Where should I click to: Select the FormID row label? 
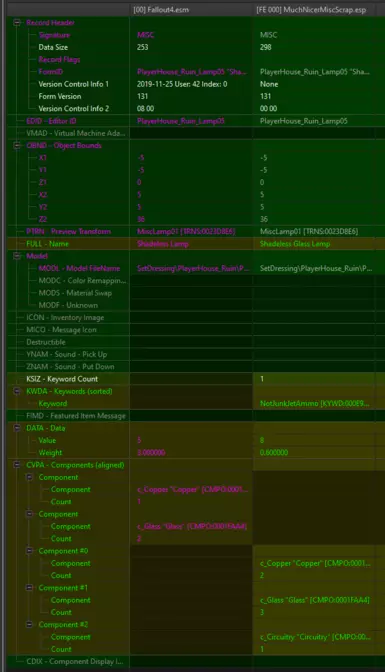tap(50, 72)
